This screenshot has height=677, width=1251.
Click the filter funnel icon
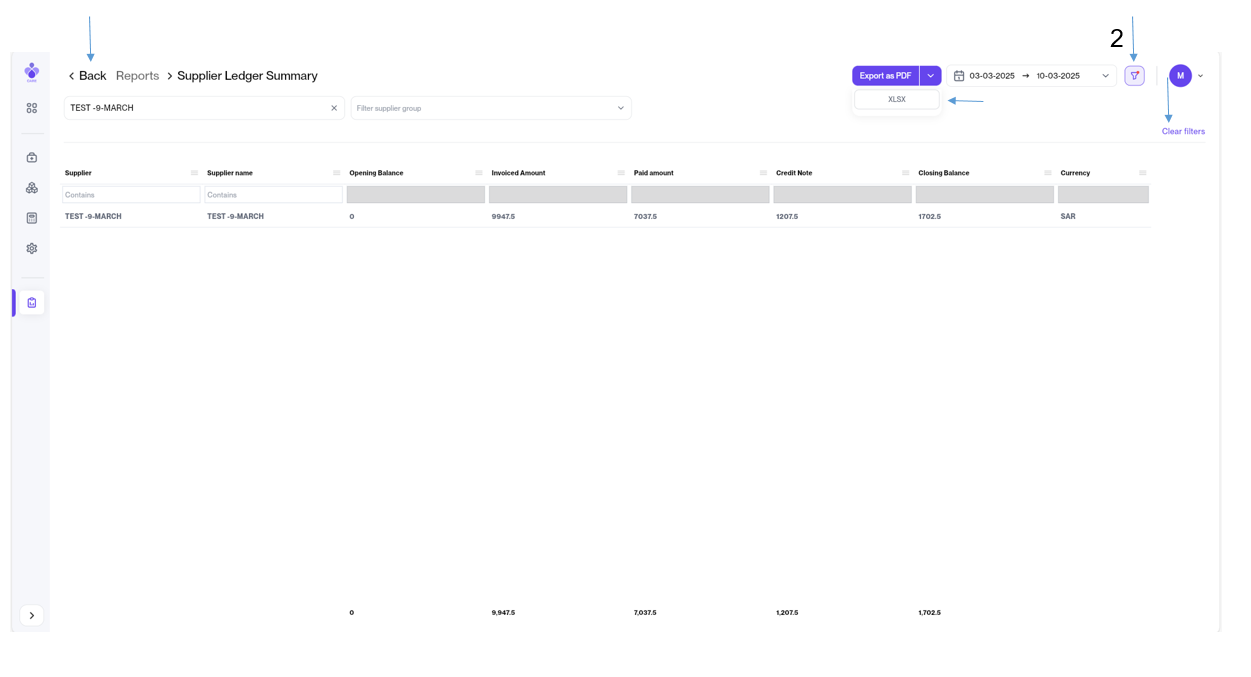[1134, 76]
